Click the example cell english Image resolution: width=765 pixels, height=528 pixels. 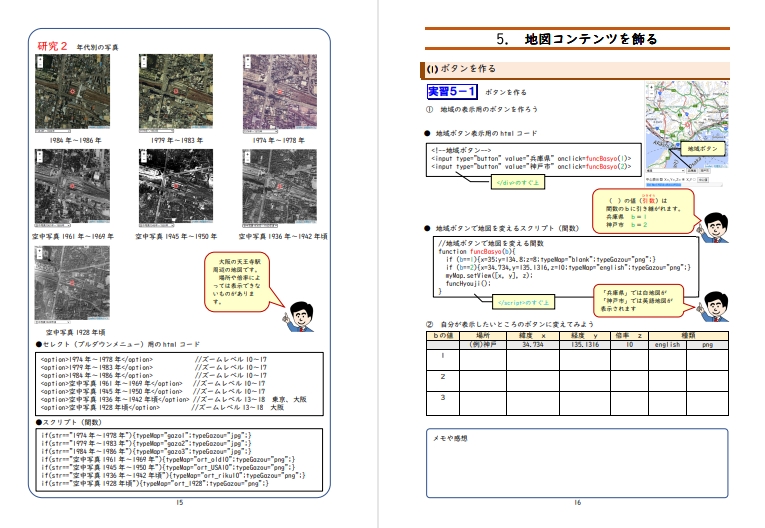667,345
